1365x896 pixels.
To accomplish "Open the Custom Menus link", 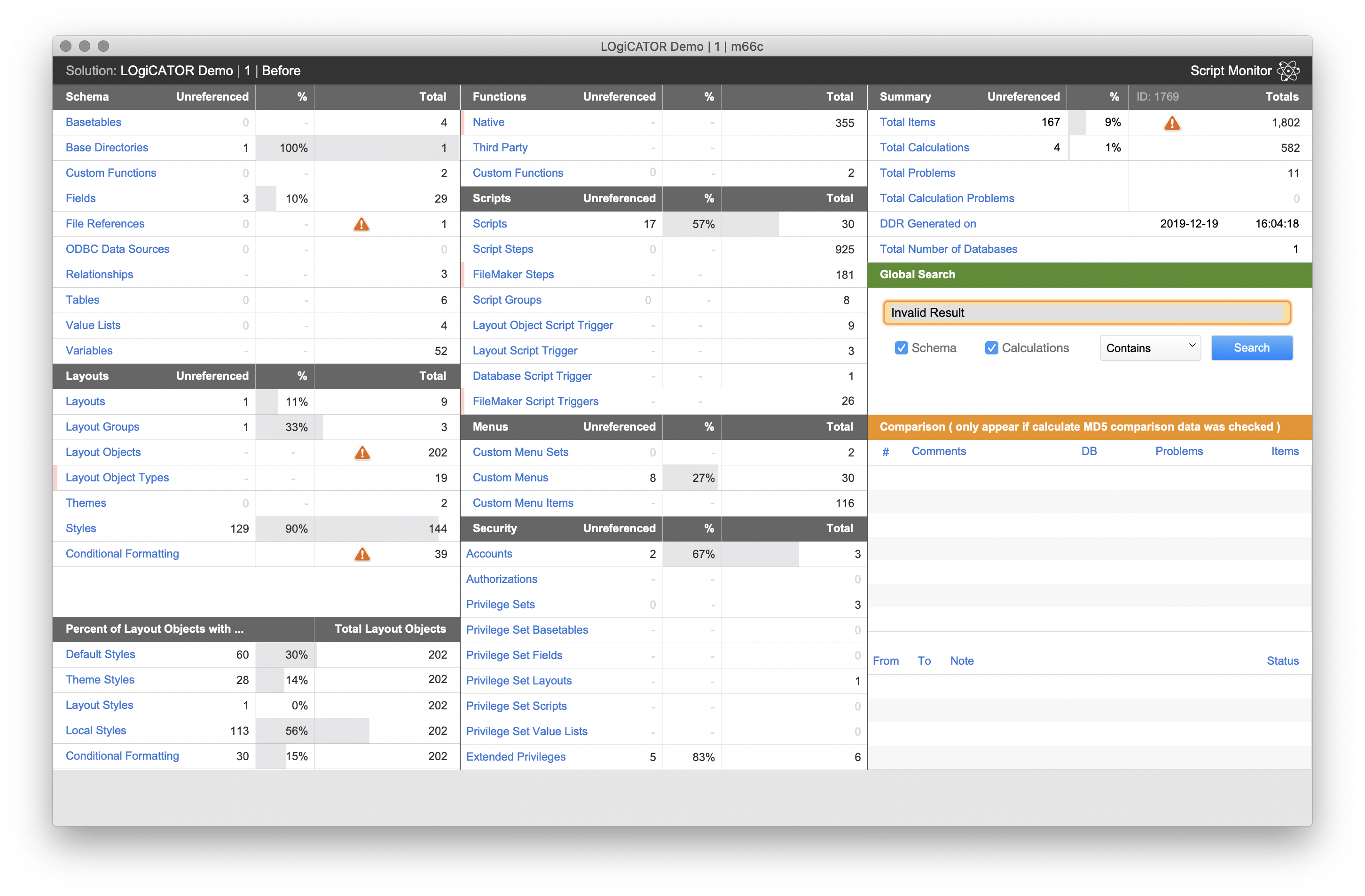I will 510,477.
